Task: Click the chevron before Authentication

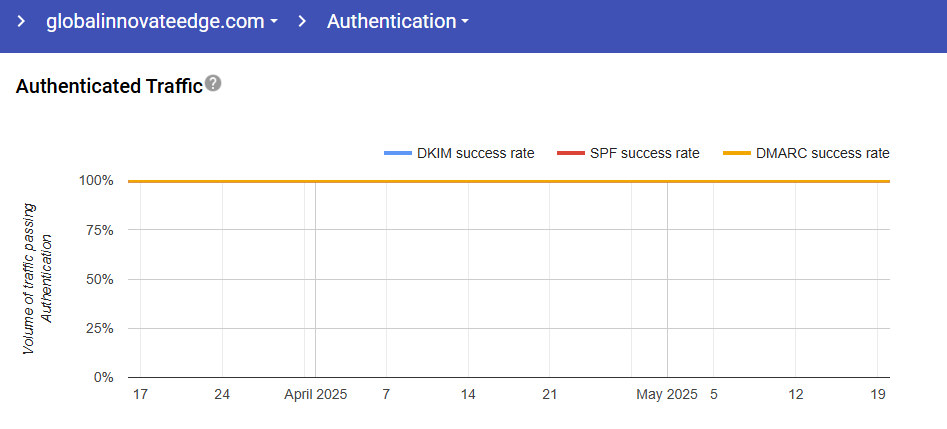Action: (x=302, y=22)
